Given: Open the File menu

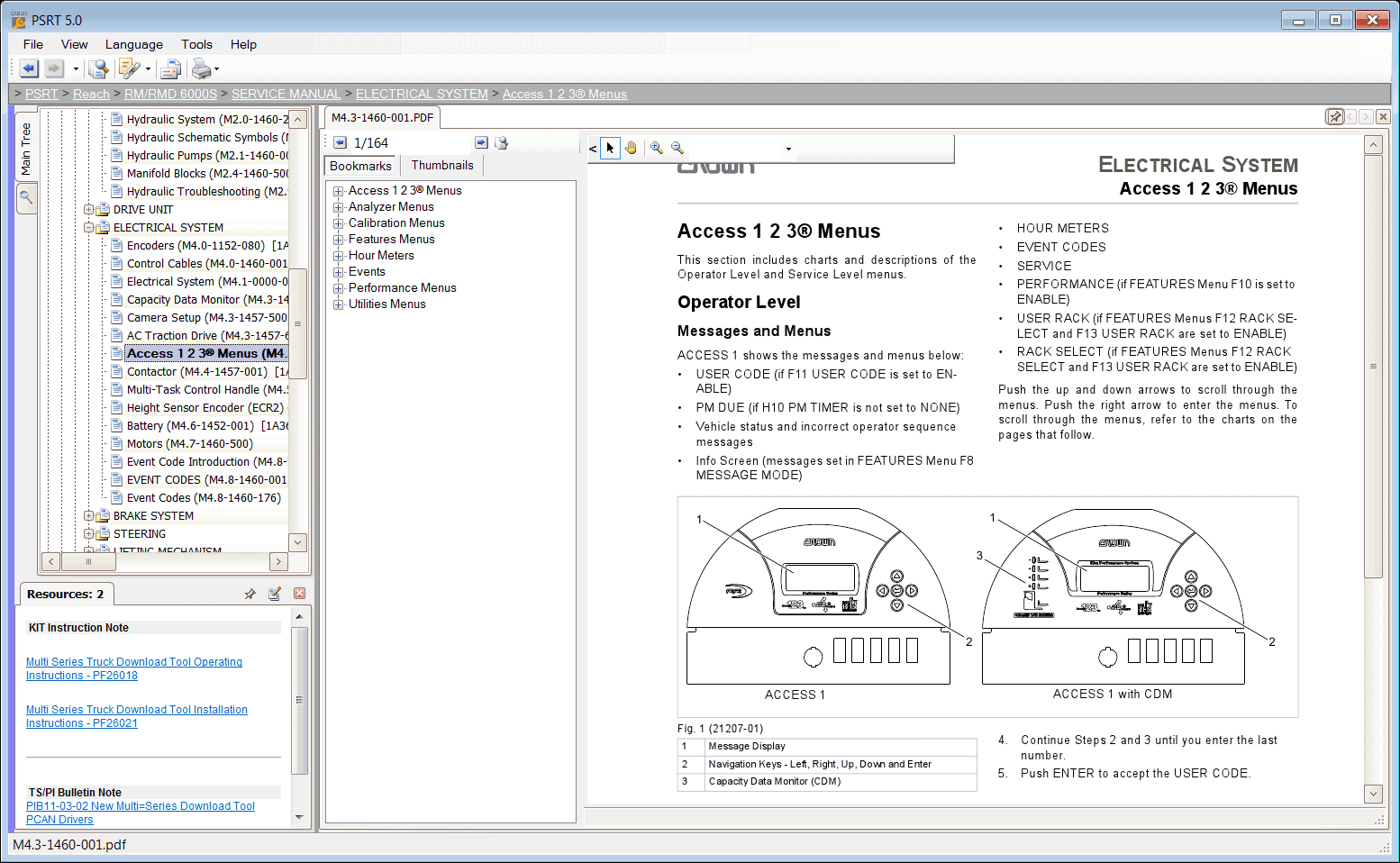Looking at the screenshot, I should (x=33, y=44).
